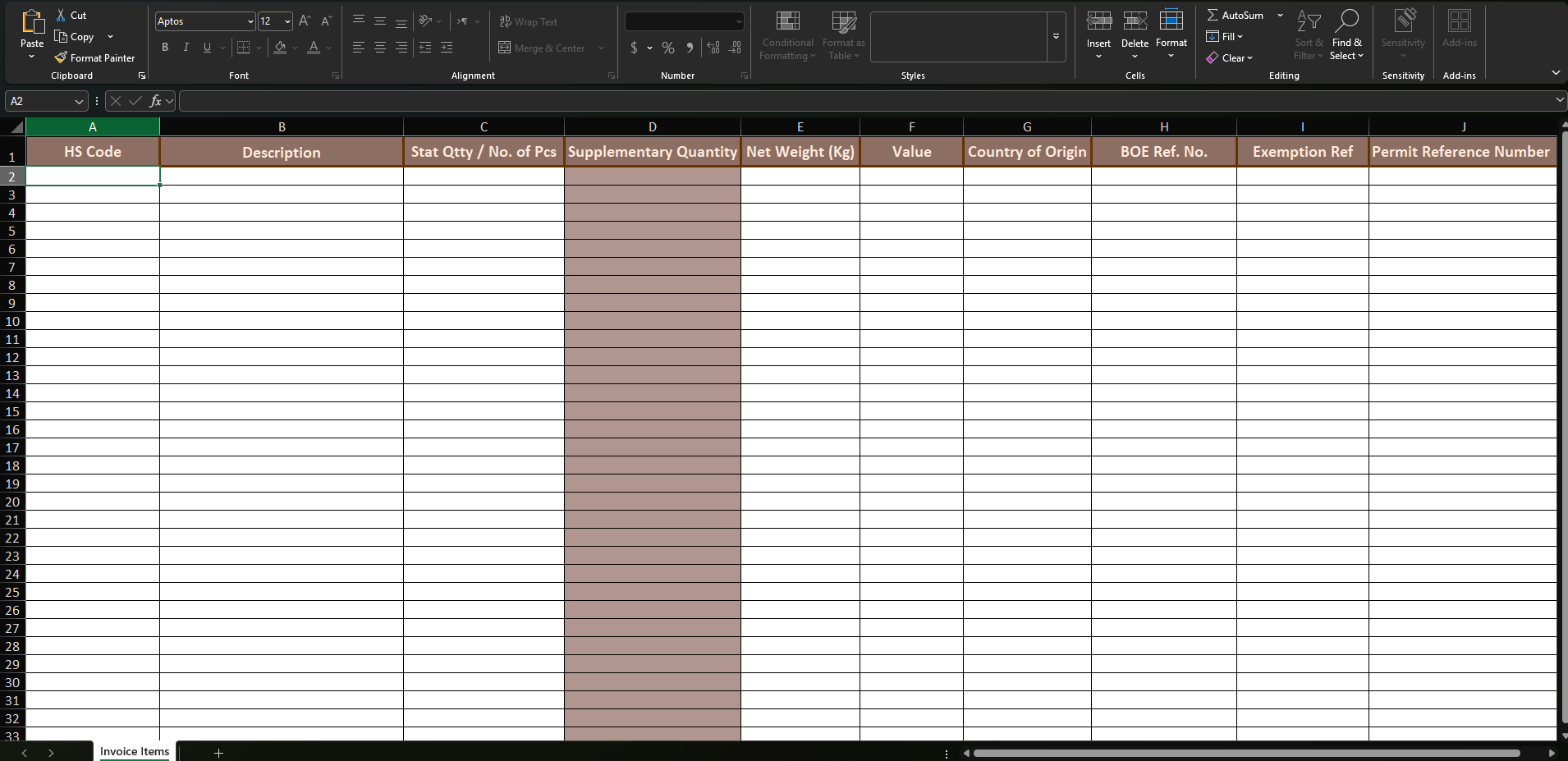This screenshot has width=1568, height=761.
Task: Click the Fill Color paint bucket
Action: [280, 48]
